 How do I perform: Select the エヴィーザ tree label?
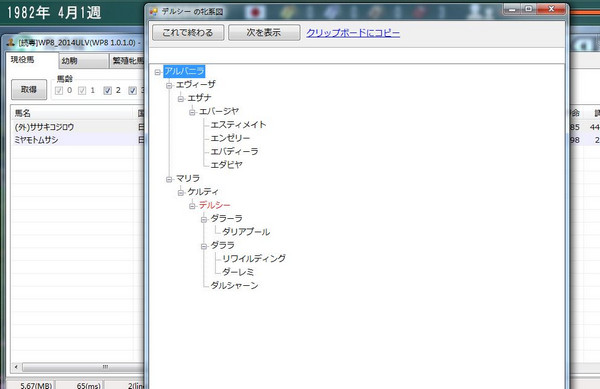[x=196, y=85]
